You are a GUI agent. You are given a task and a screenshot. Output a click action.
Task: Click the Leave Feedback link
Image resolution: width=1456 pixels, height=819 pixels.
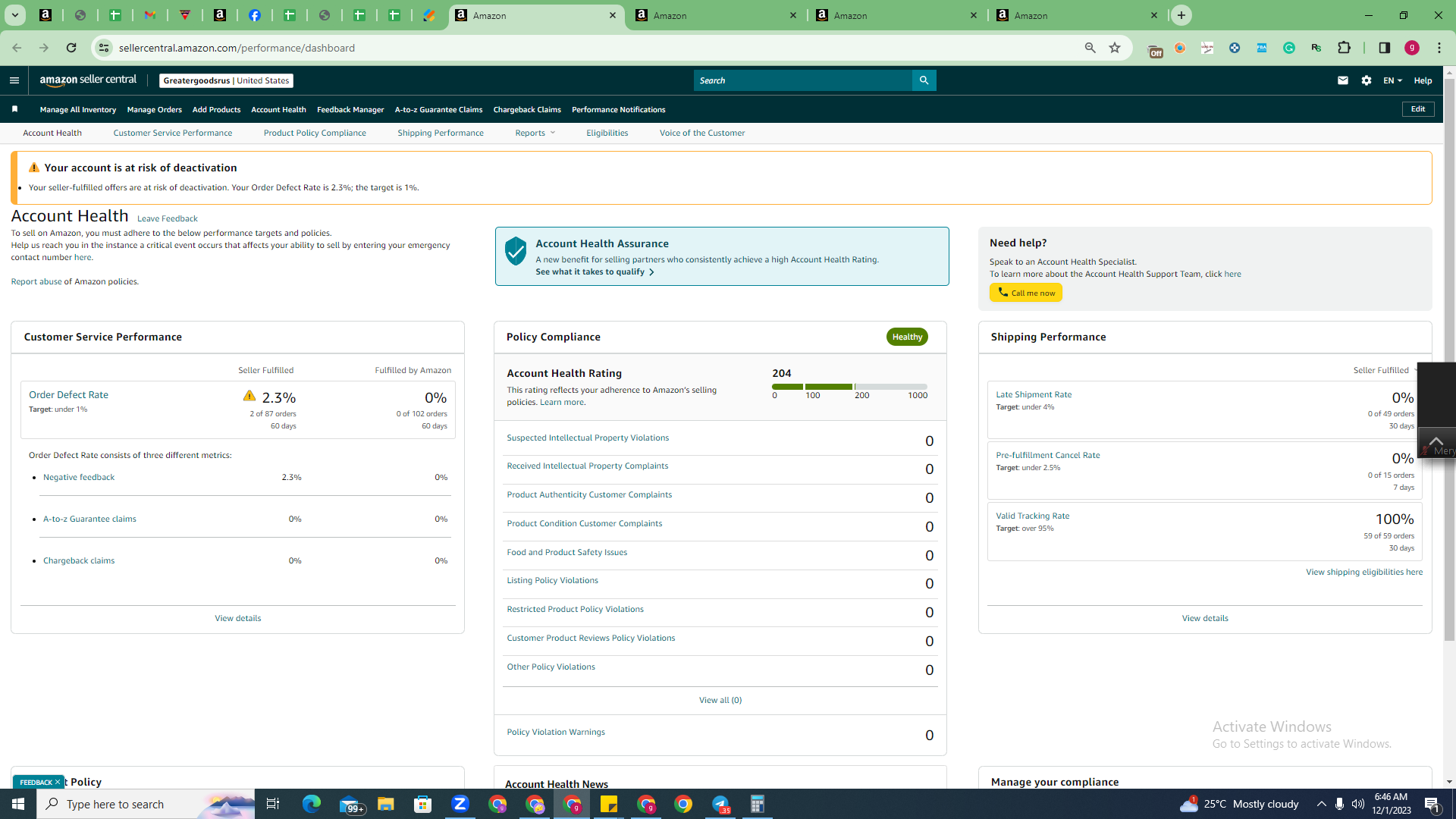pyautogui.click(x=168, y=218)
